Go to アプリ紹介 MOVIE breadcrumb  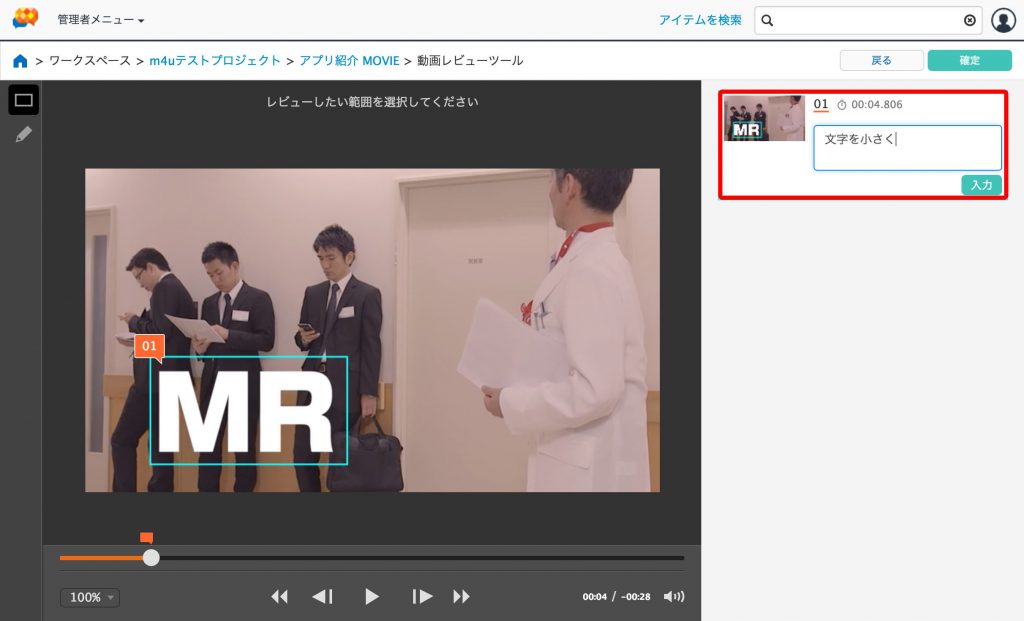coord(349,61)
